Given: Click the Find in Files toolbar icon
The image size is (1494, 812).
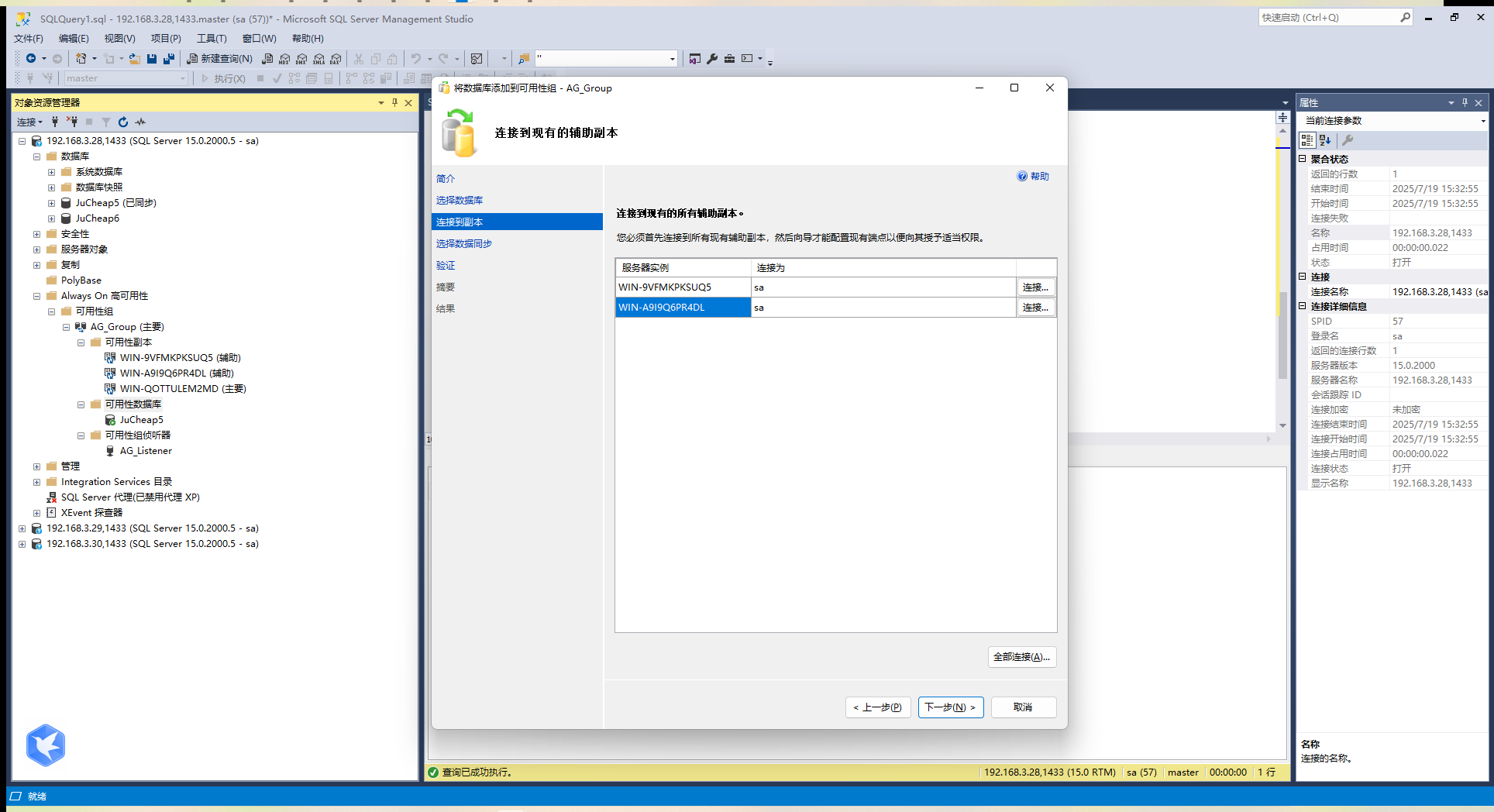Looking at the screenshot, I should [x=524, y=58].
